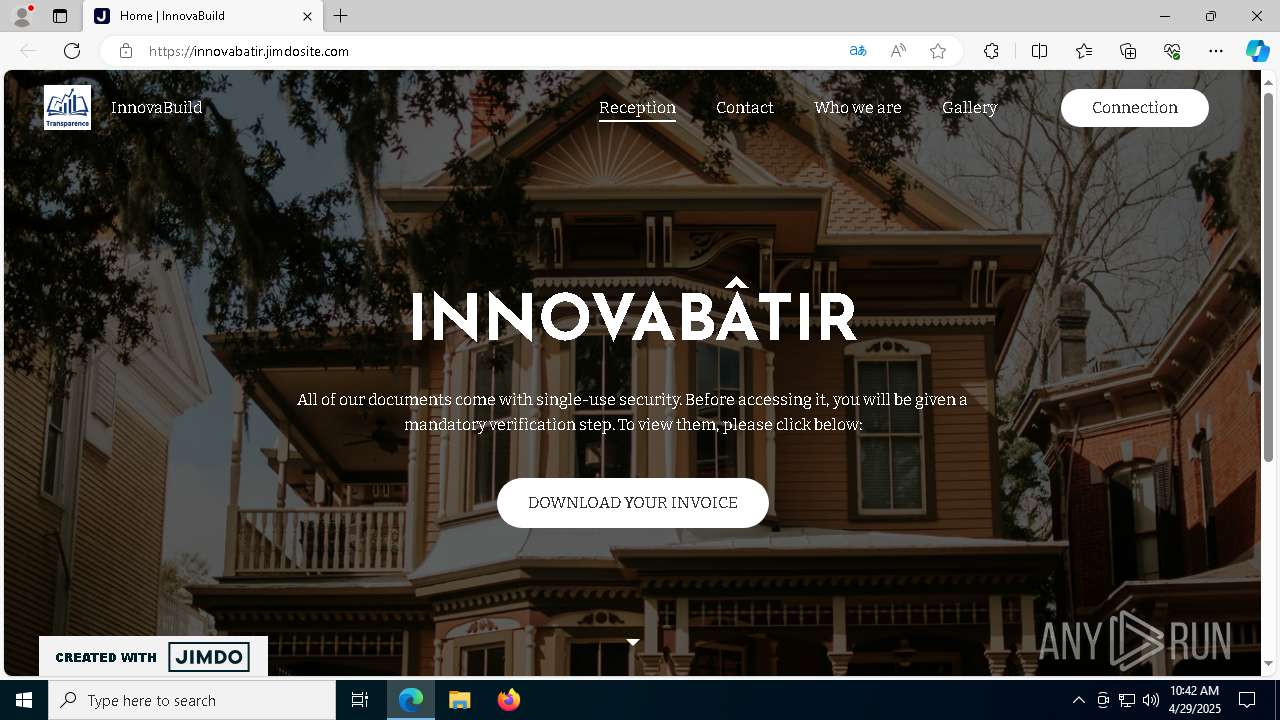Refresh the page

coord(72,51)
